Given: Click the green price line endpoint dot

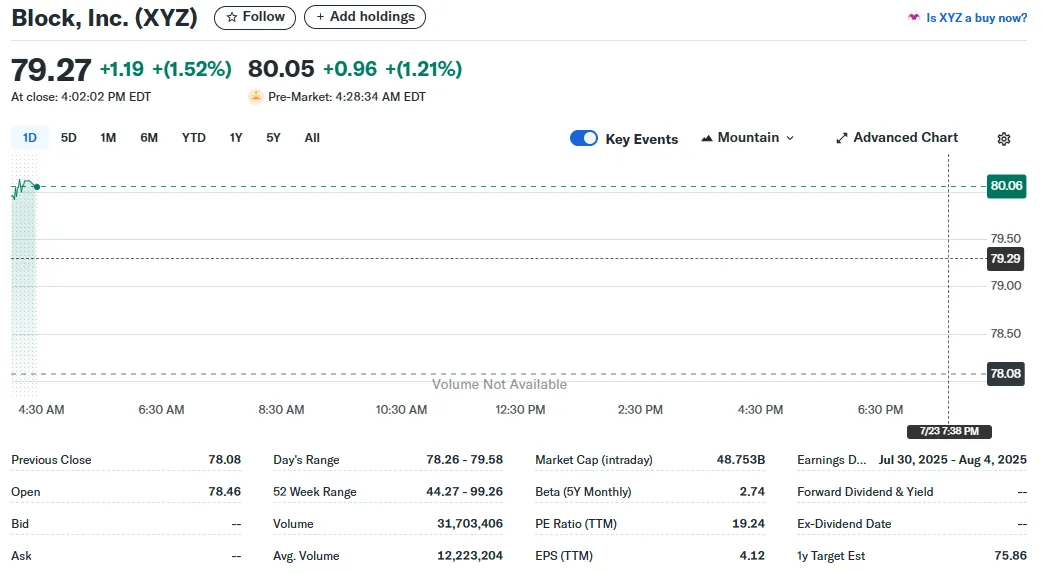Looking at the screenshot, I should [36, 186].
